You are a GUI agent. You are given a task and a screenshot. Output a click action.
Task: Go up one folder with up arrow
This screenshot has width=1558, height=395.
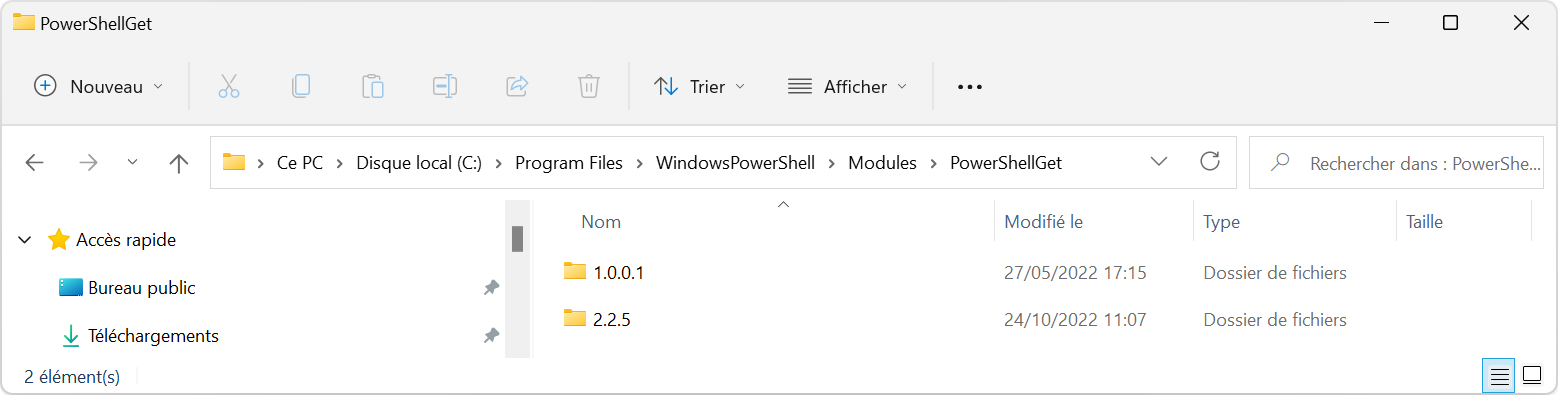179,163
